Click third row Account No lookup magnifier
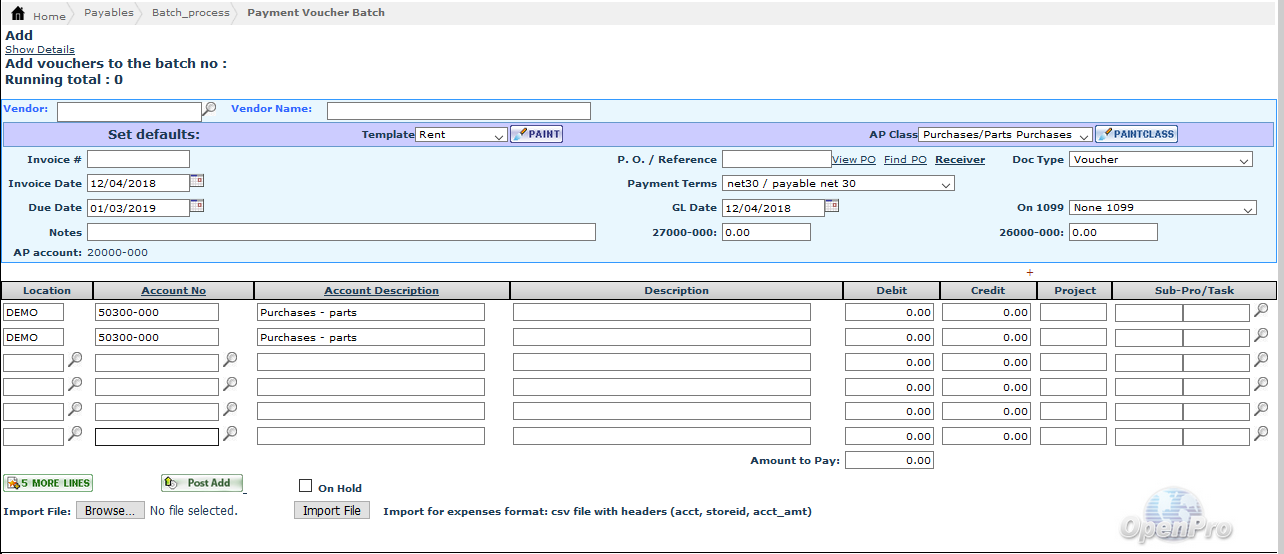This screenshot has height=554, width=1284. [230, 361]
